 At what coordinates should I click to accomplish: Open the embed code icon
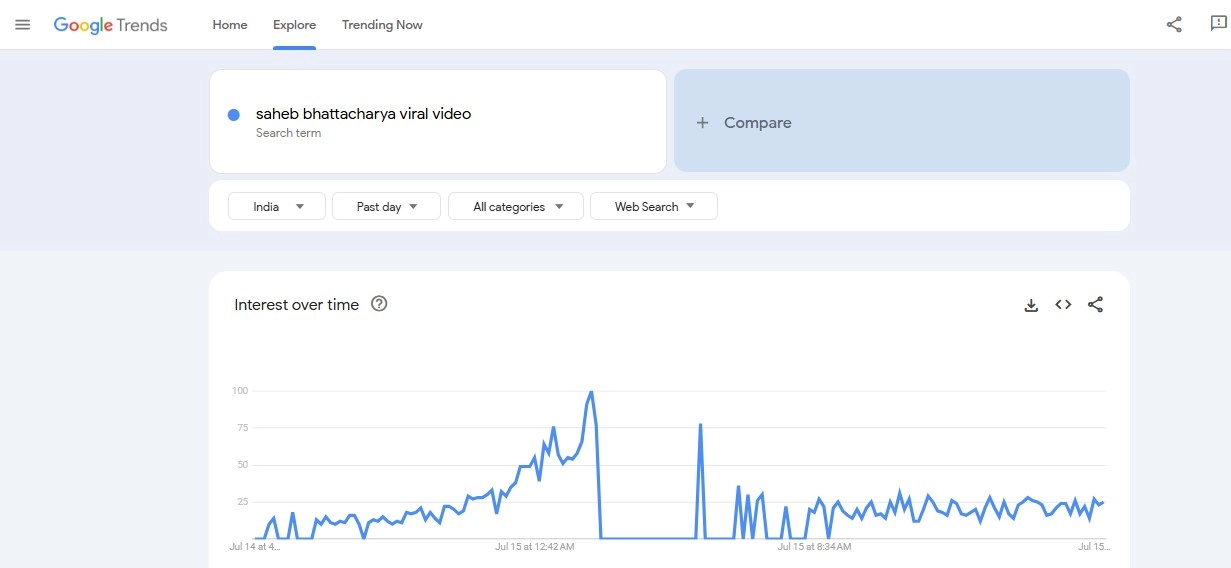tap(1063, 305)
